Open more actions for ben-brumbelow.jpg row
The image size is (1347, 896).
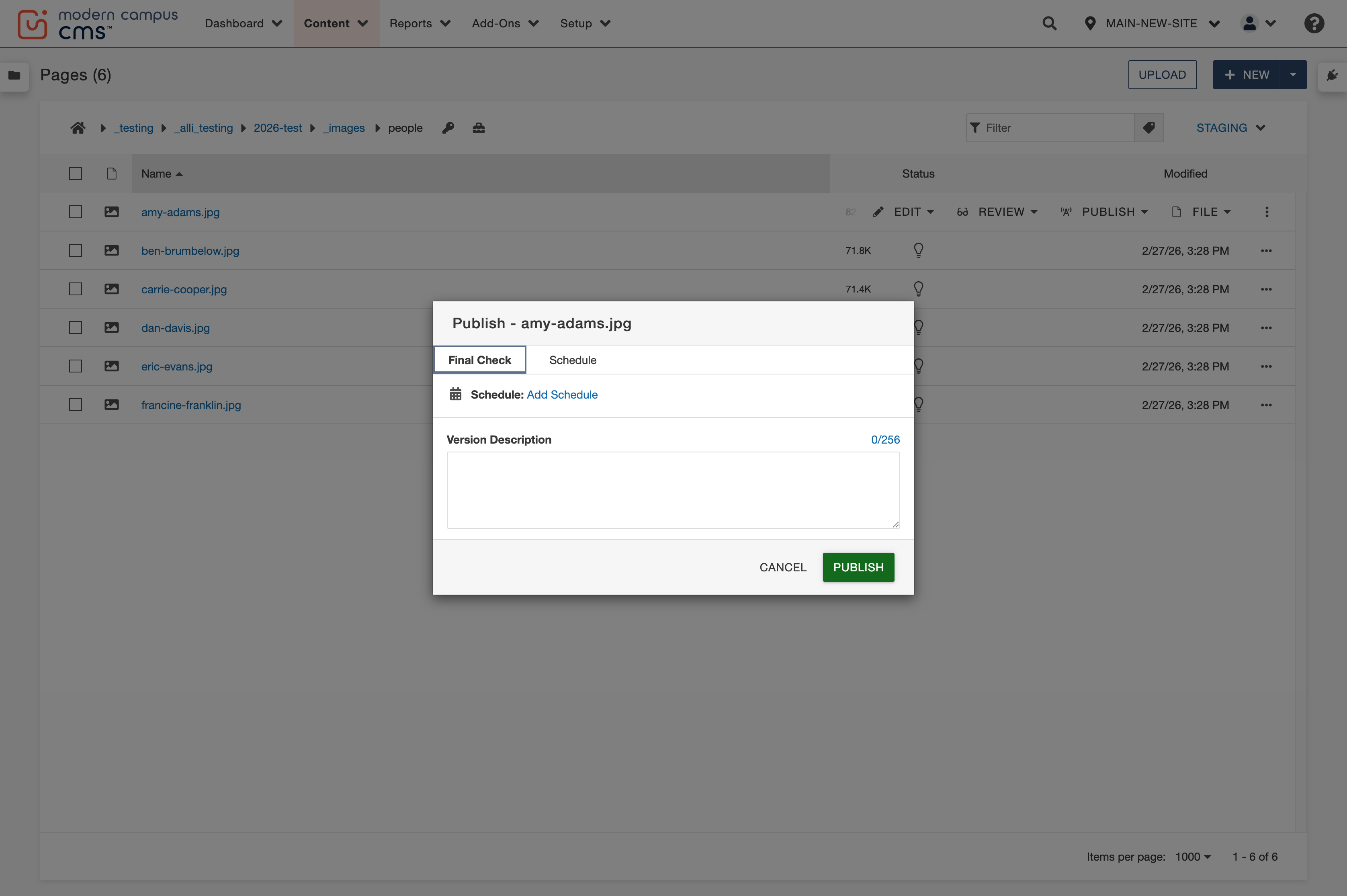pyautogui.click(x=1266, y=251)
